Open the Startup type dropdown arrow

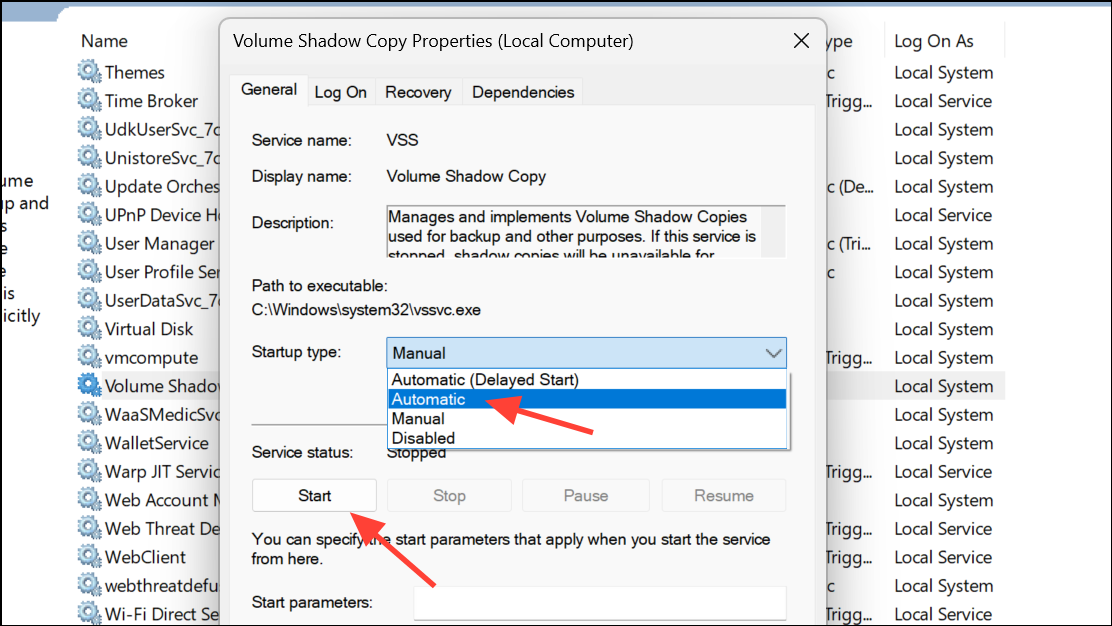(773, 353)
